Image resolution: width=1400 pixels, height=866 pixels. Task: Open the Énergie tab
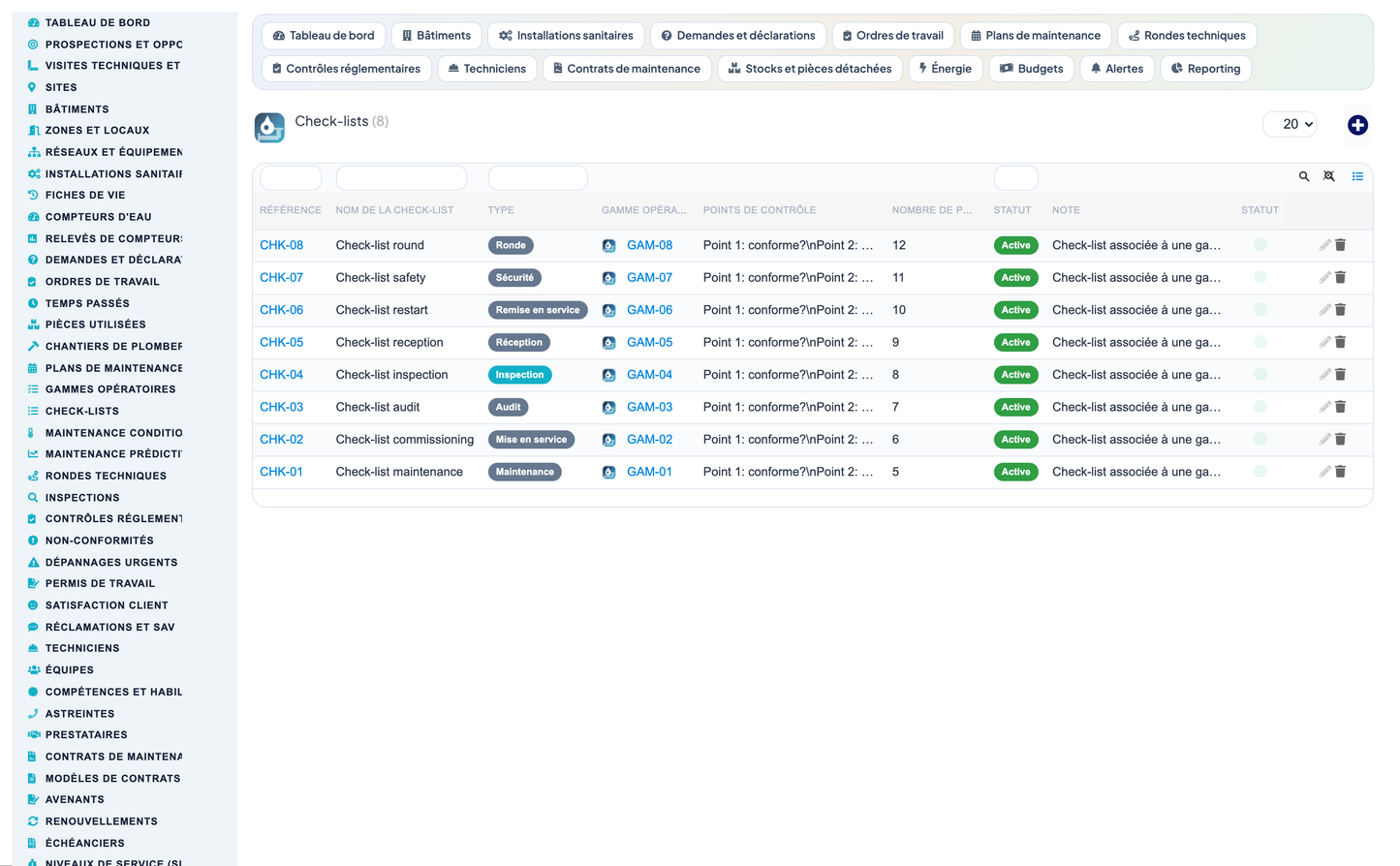click(x=946, y=69)
